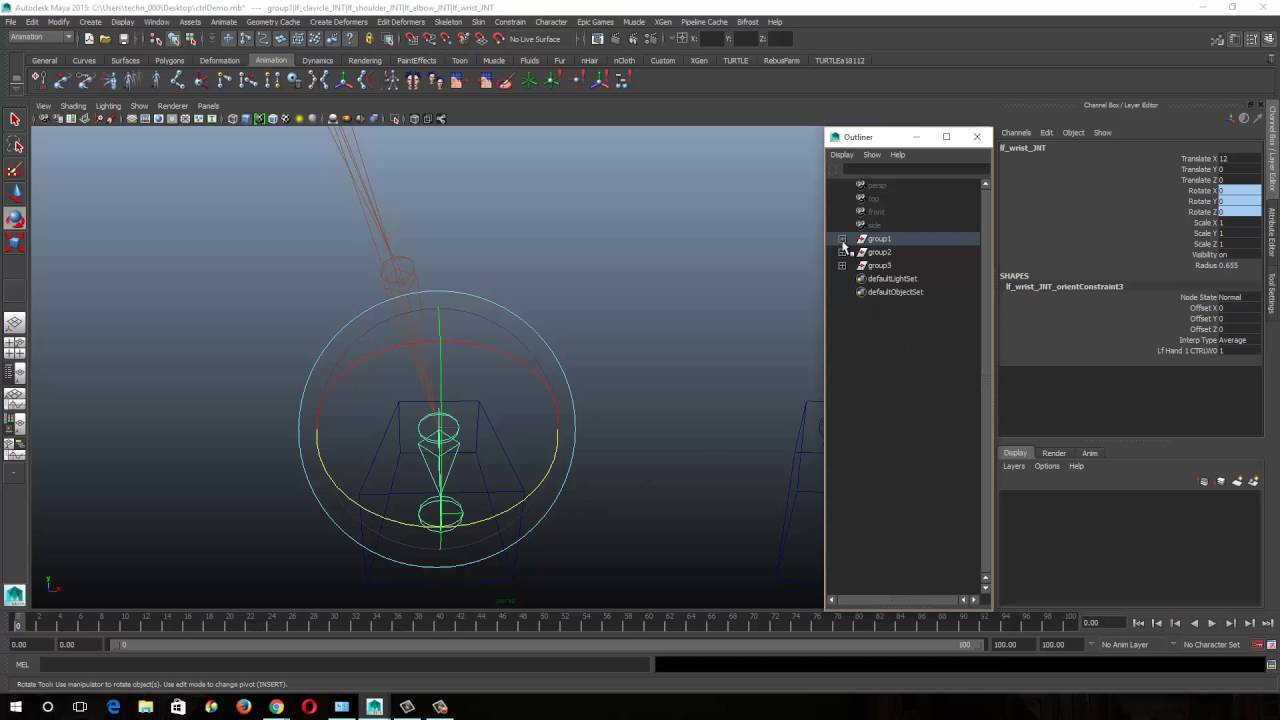Click the Translate X value field

point(1239,159)
